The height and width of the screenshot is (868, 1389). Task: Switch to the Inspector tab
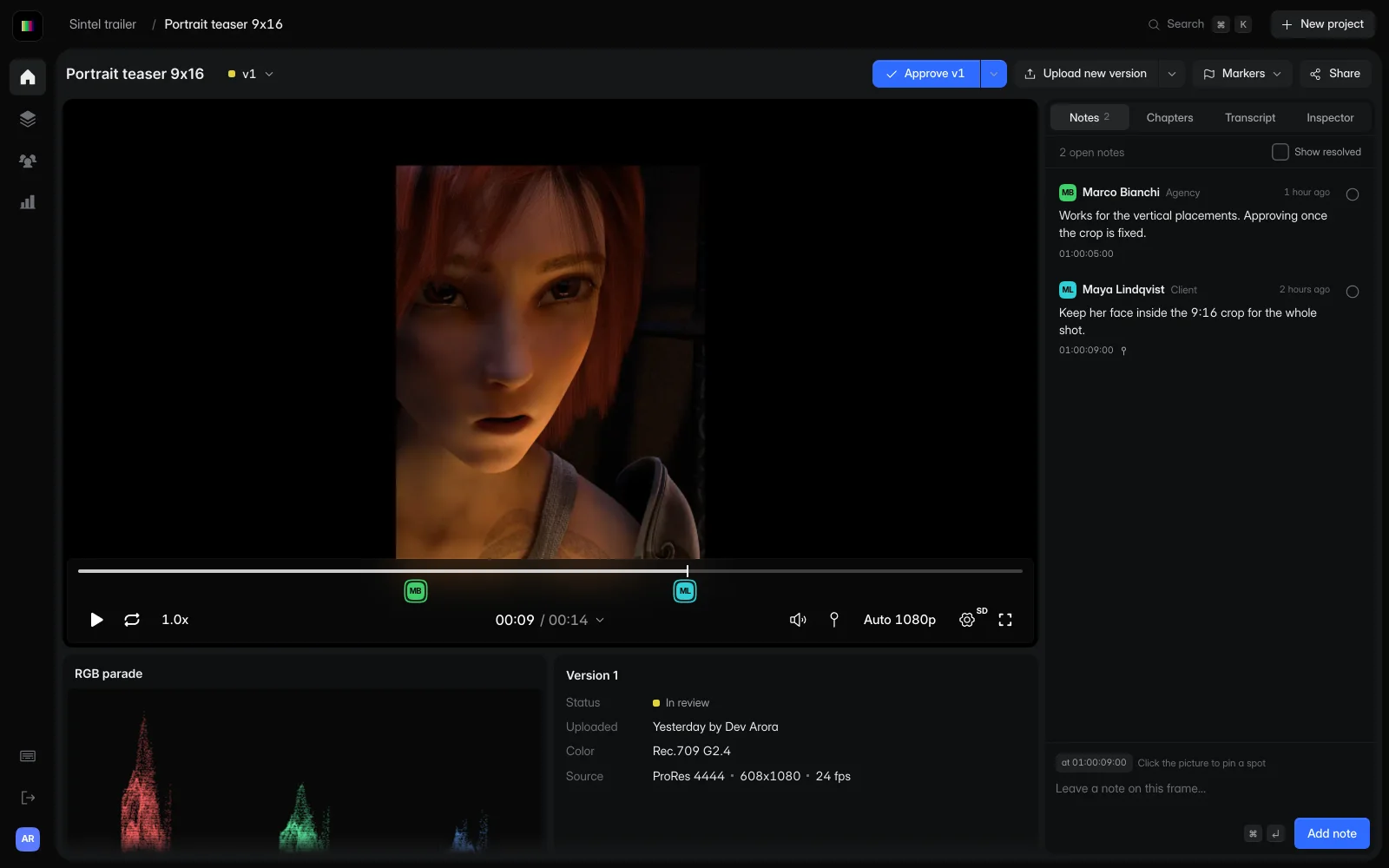click(x=1330, y=117)
